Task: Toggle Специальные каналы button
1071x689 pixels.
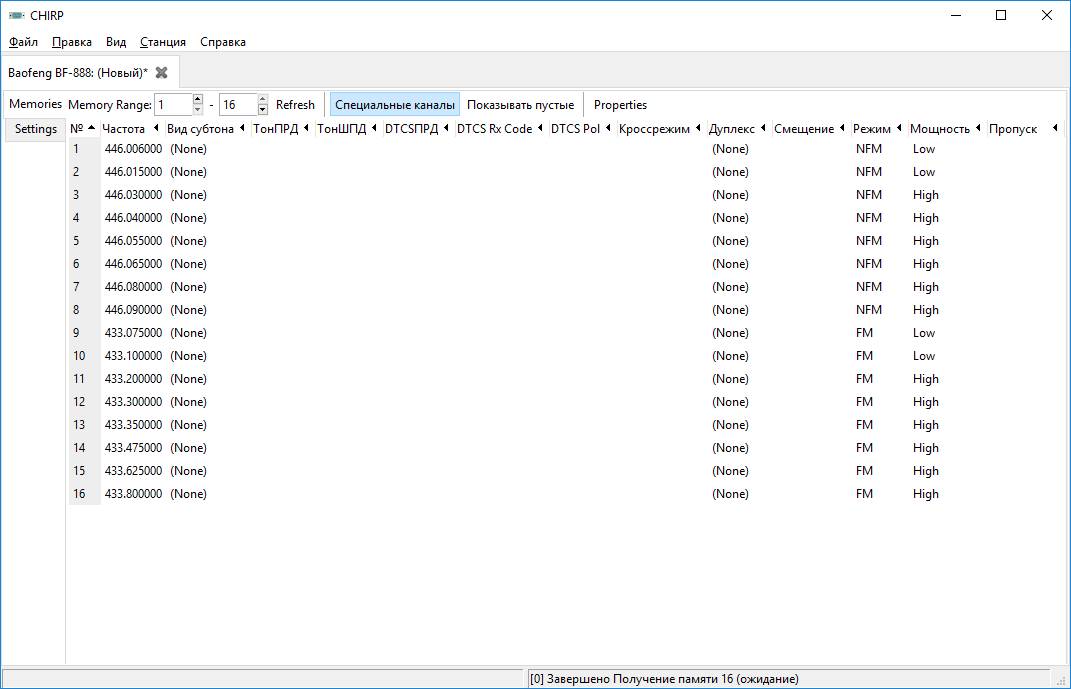Action: [395, 104]
